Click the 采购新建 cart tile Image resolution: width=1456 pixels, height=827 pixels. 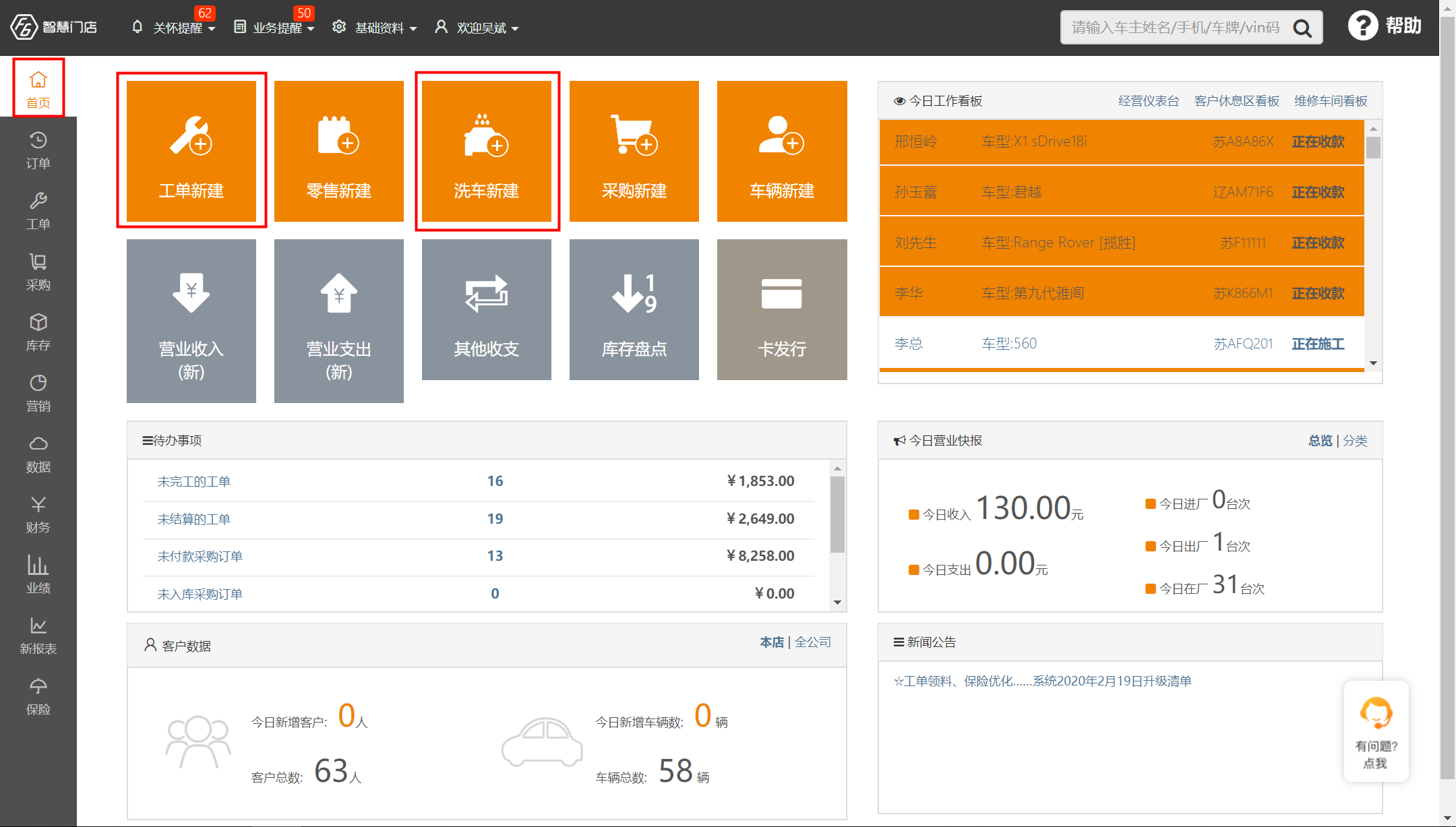pyautogui.click(x=634, y=151)
